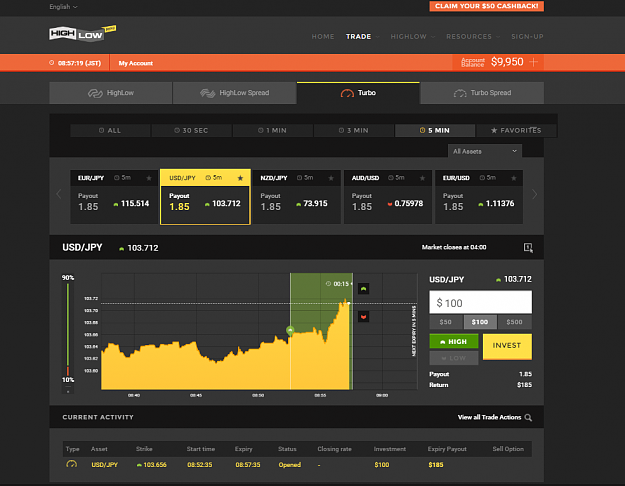Select the USD/JPY asset card
Viewport: 625px width, 486px height.
coord(205,197)
